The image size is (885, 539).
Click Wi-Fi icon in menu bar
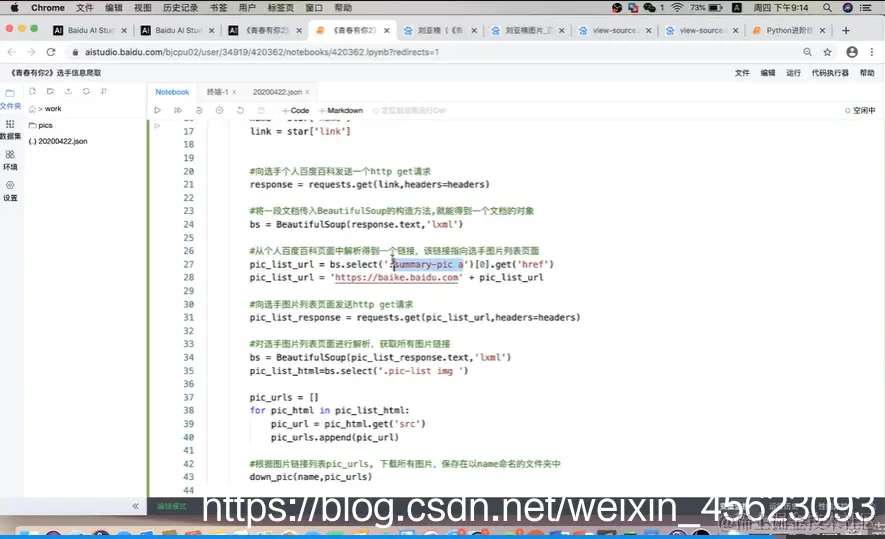(677, 8)
